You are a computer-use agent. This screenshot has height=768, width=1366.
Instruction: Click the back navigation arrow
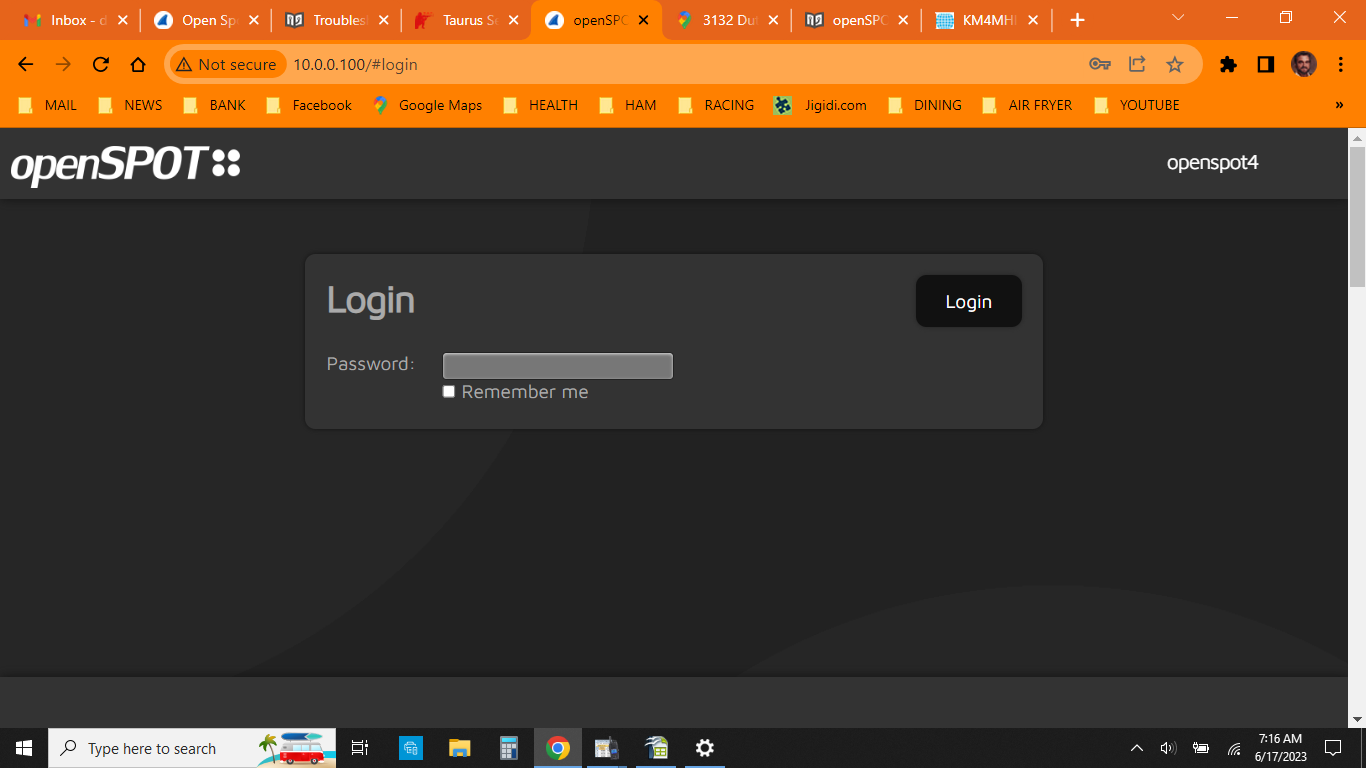25,63
